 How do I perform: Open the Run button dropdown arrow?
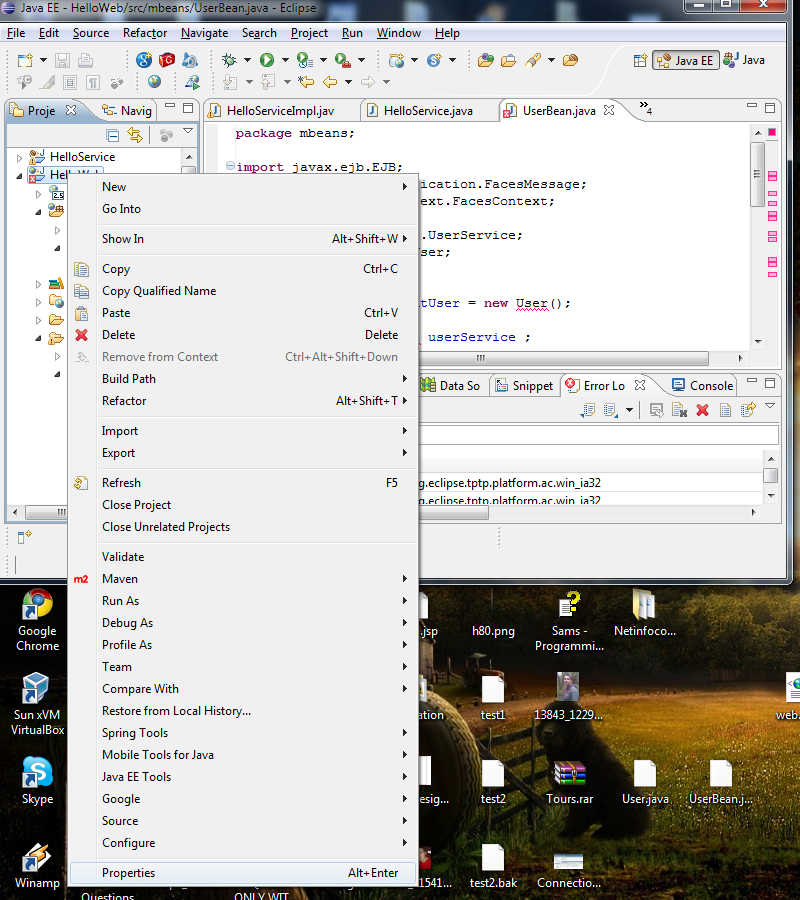pyautogui.click(x=285, y=60)
